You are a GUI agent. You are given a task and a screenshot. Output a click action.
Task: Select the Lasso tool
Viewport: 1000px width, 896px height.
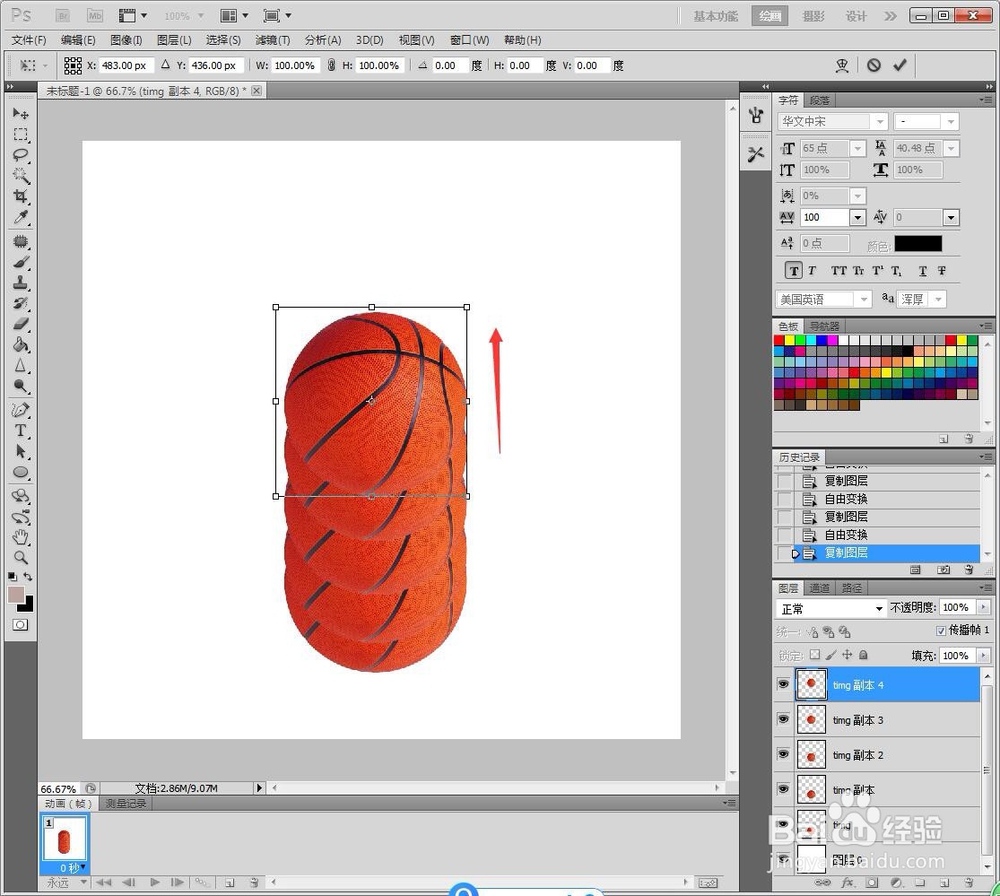[20, 155]
